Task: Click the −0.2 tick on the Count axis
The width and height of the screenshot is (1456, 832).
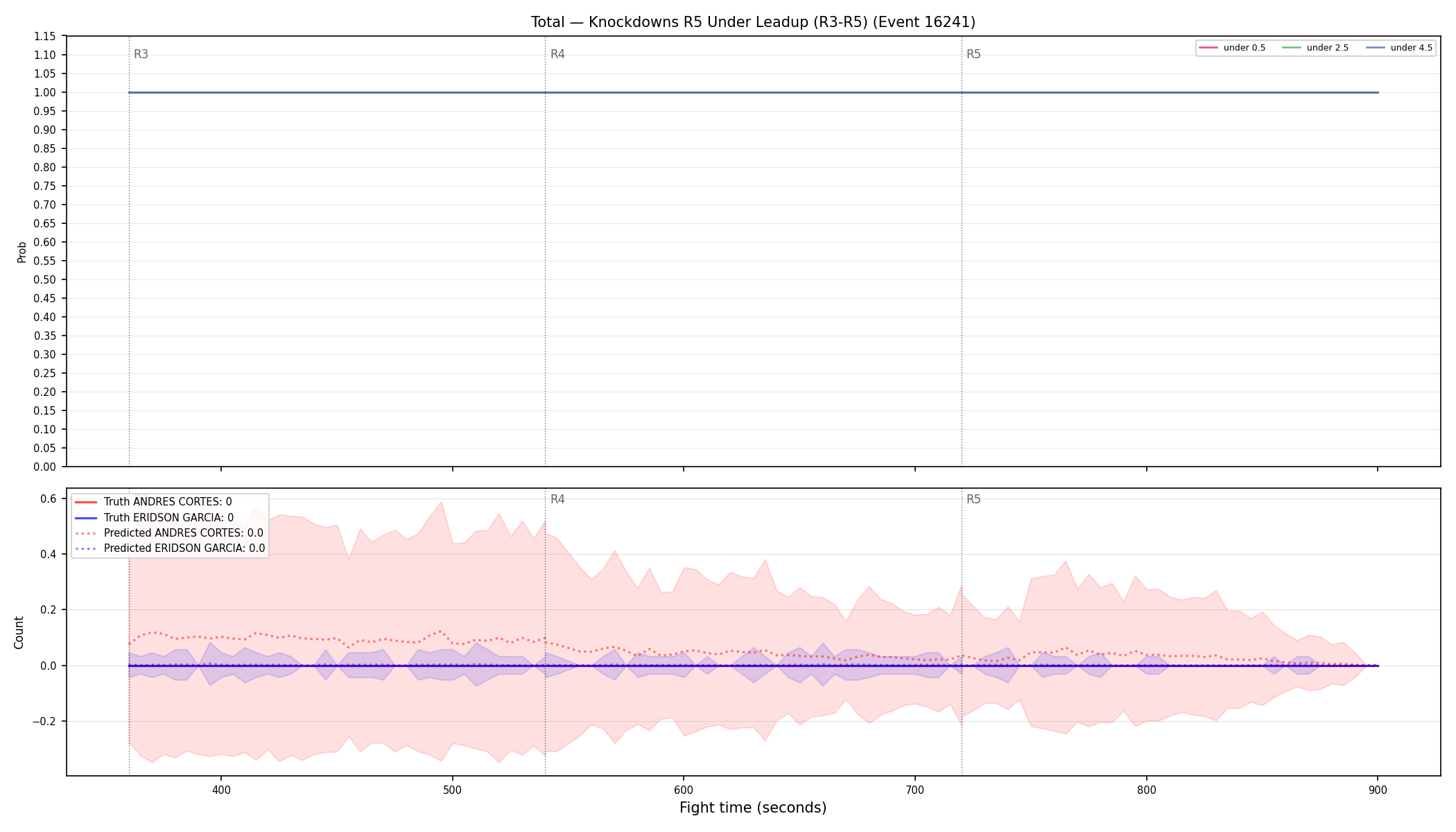Action: (x=44, y=721)
